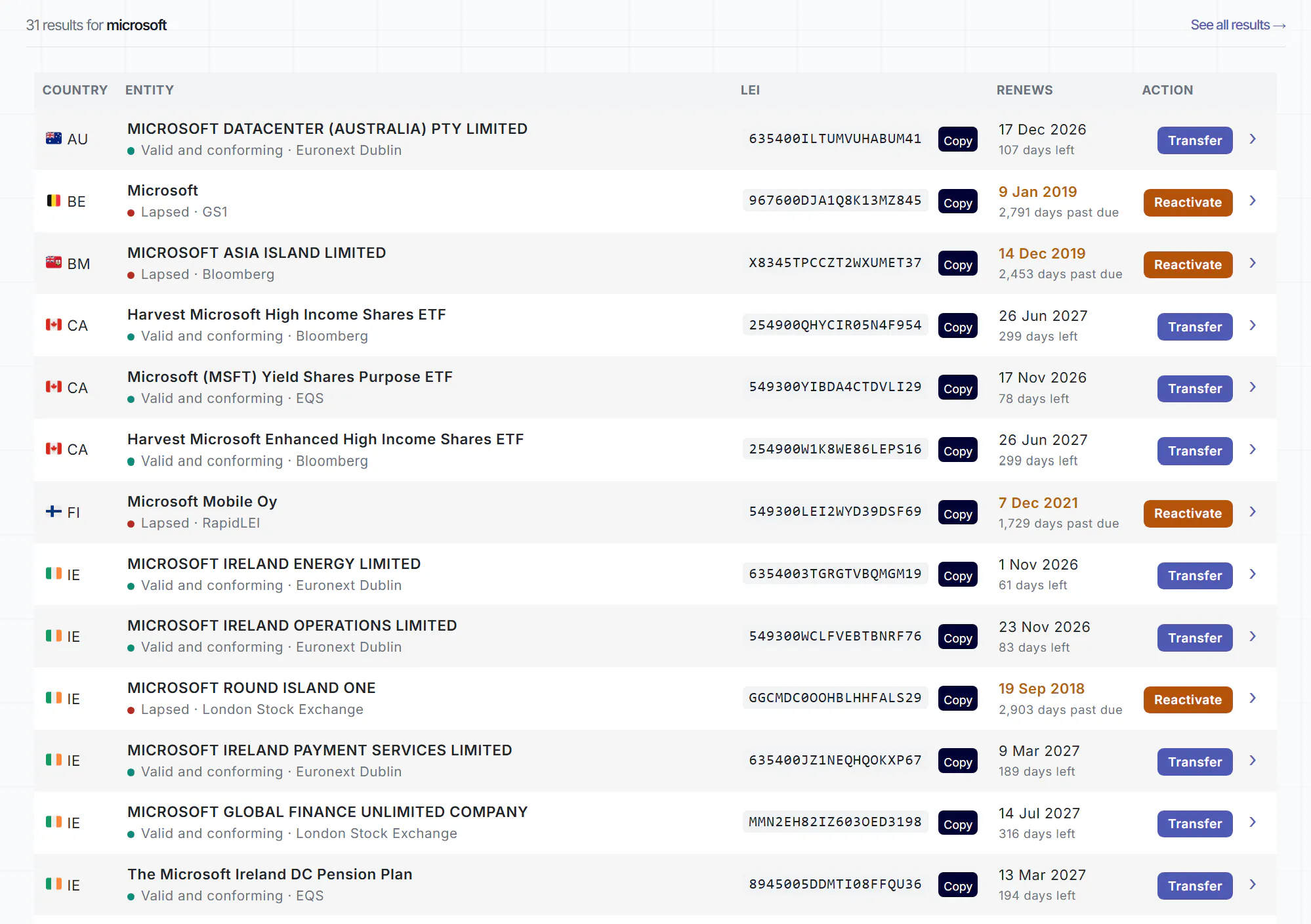1311x924 pixels.
Task: Click Irish flag beside Microsoft Round Island One
Action: (x=54, y=698)
